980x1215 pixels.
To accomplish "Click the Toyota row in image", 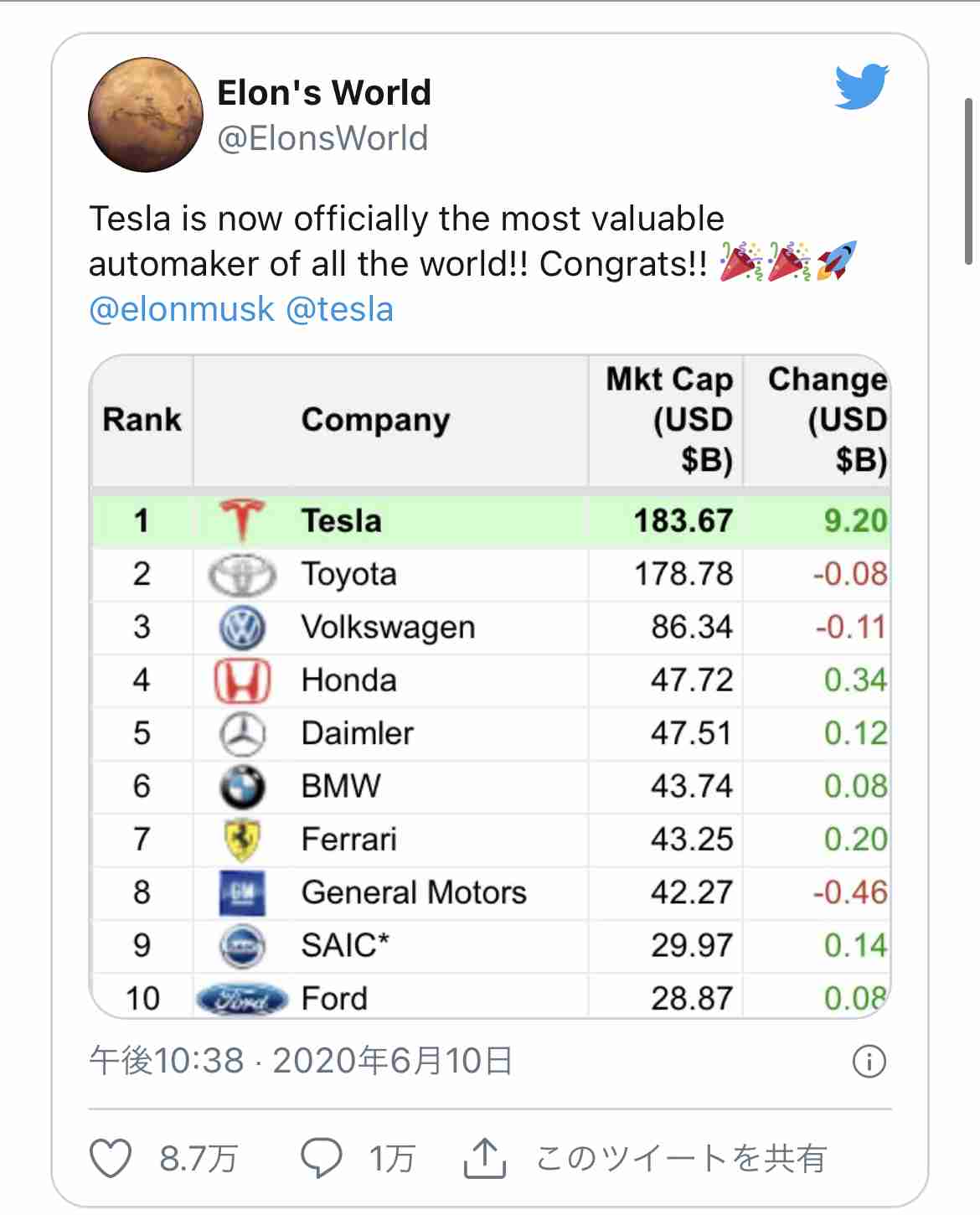I will [490, 574].
